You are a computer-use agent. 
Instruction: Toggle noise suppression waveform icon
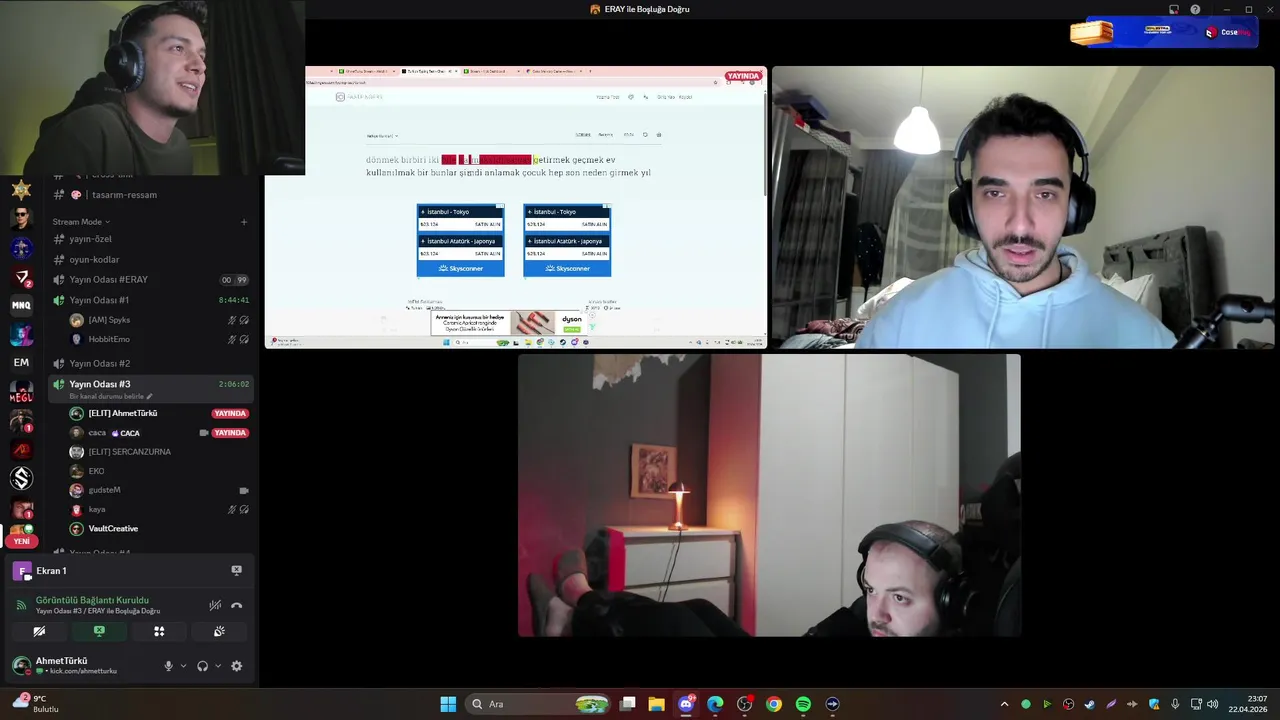pyautogui.click(x=215, y=605)
